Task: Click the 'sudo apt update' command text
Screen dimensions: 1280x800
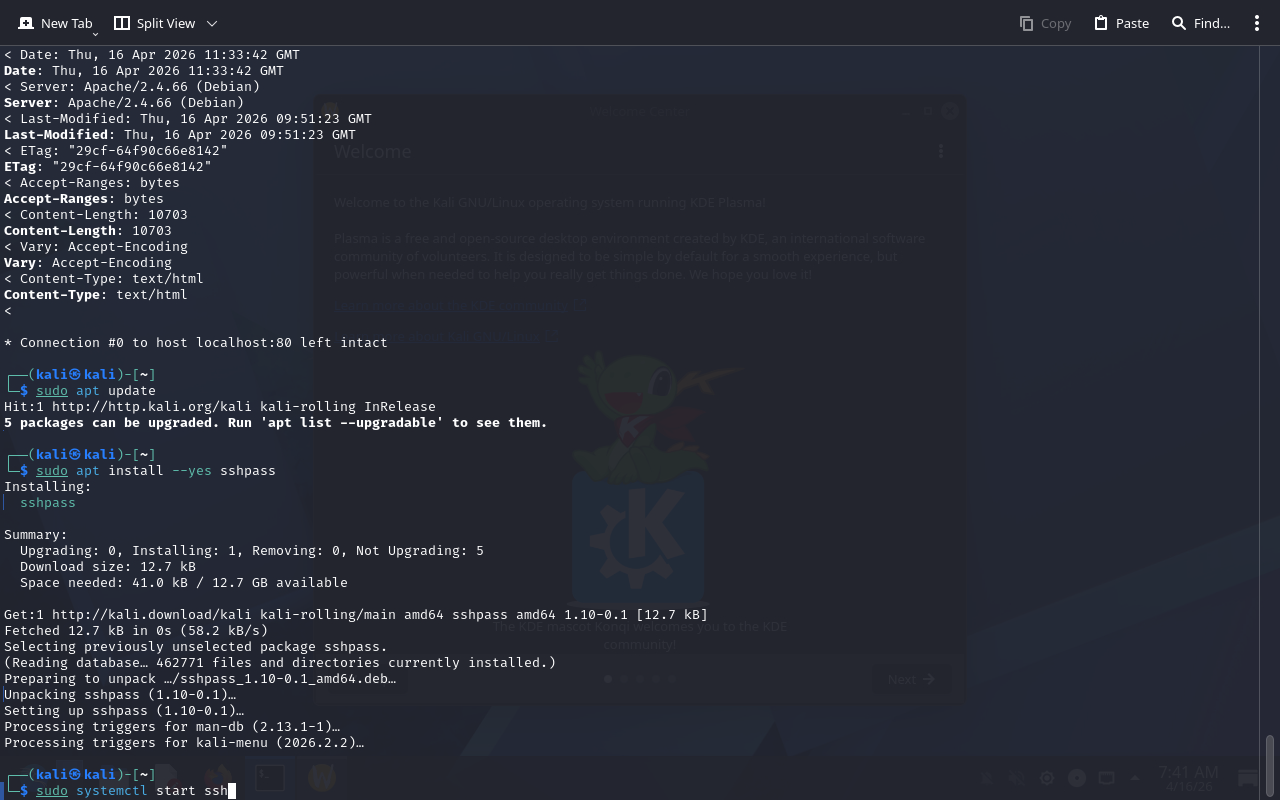Action: coord(96,391)
